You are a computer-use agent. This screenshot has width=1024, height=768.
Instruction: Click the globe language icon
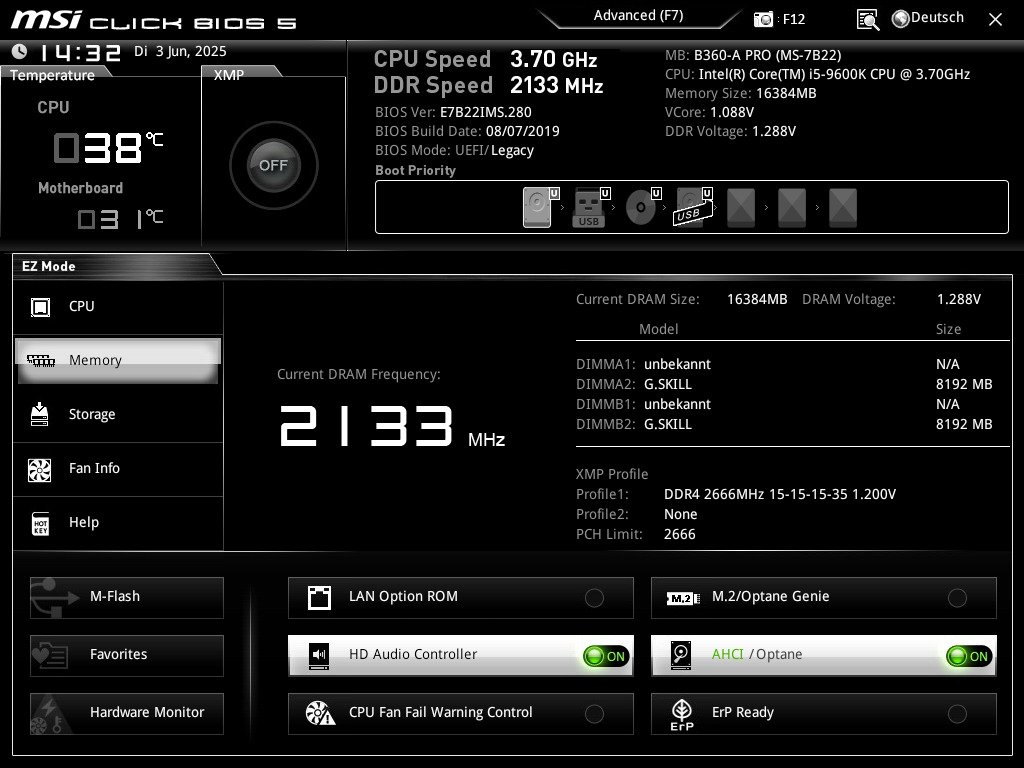click(x=900, y=19)
